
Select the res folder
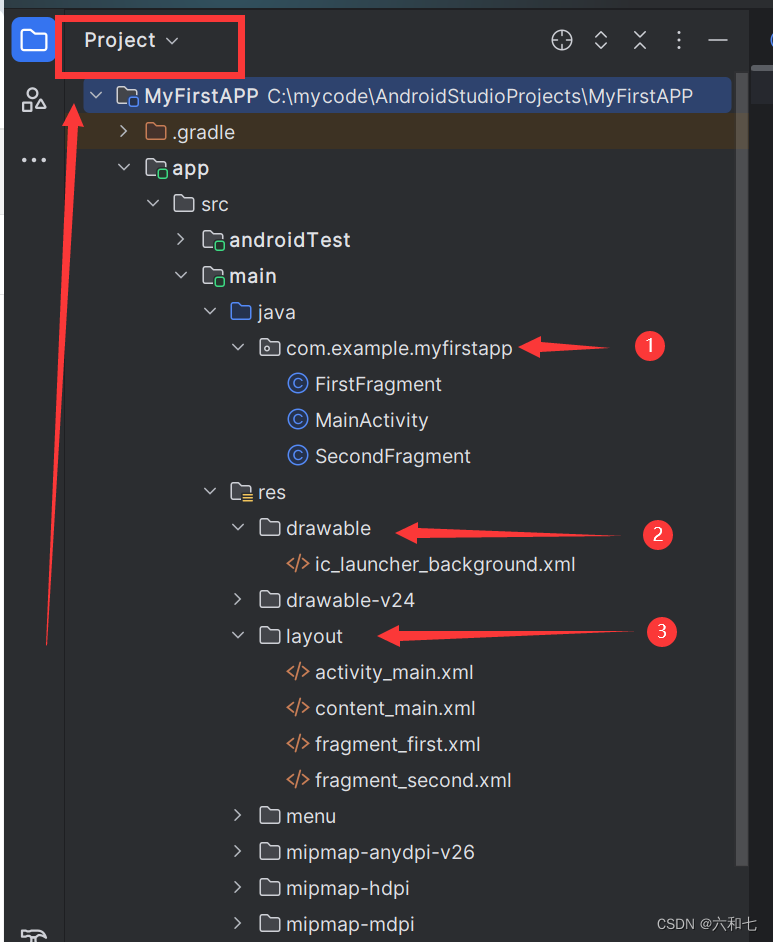258,493
